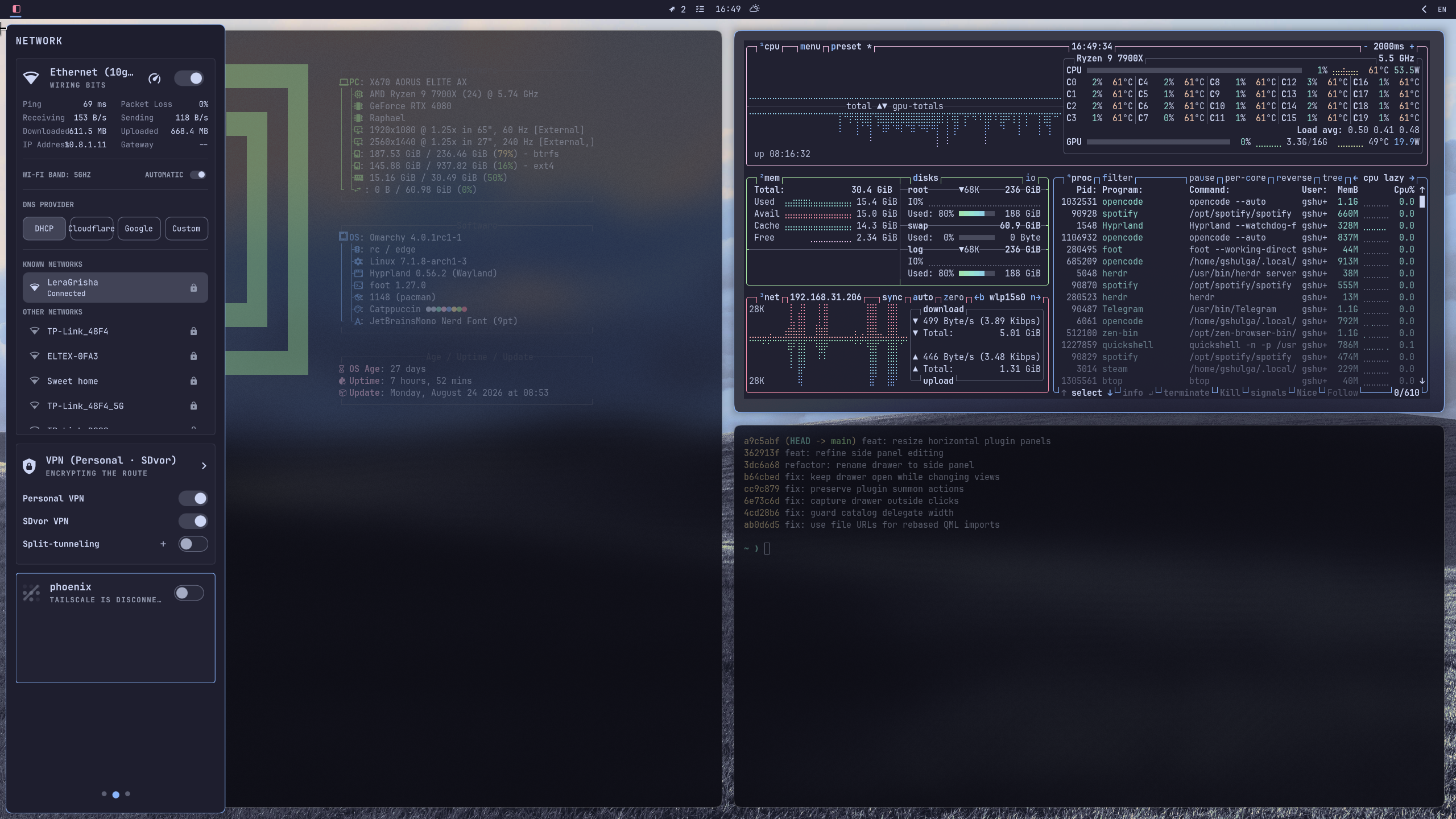This screenshot has height=819, width=1456.
Task: Select the TP-Link_48F4 network
Action: [x=115, y=331]
